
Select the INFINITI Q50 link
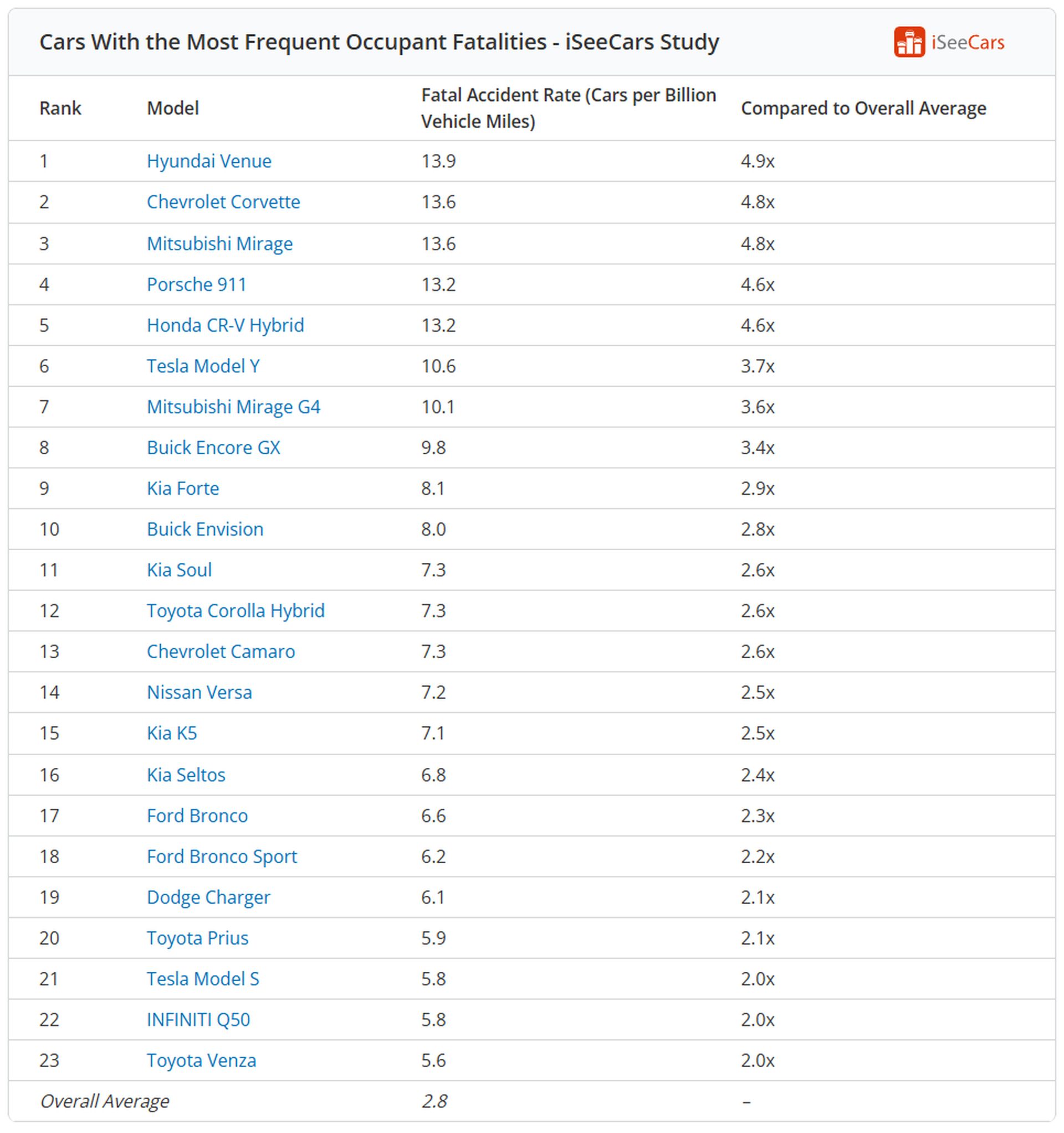(x=198, y=1019)
